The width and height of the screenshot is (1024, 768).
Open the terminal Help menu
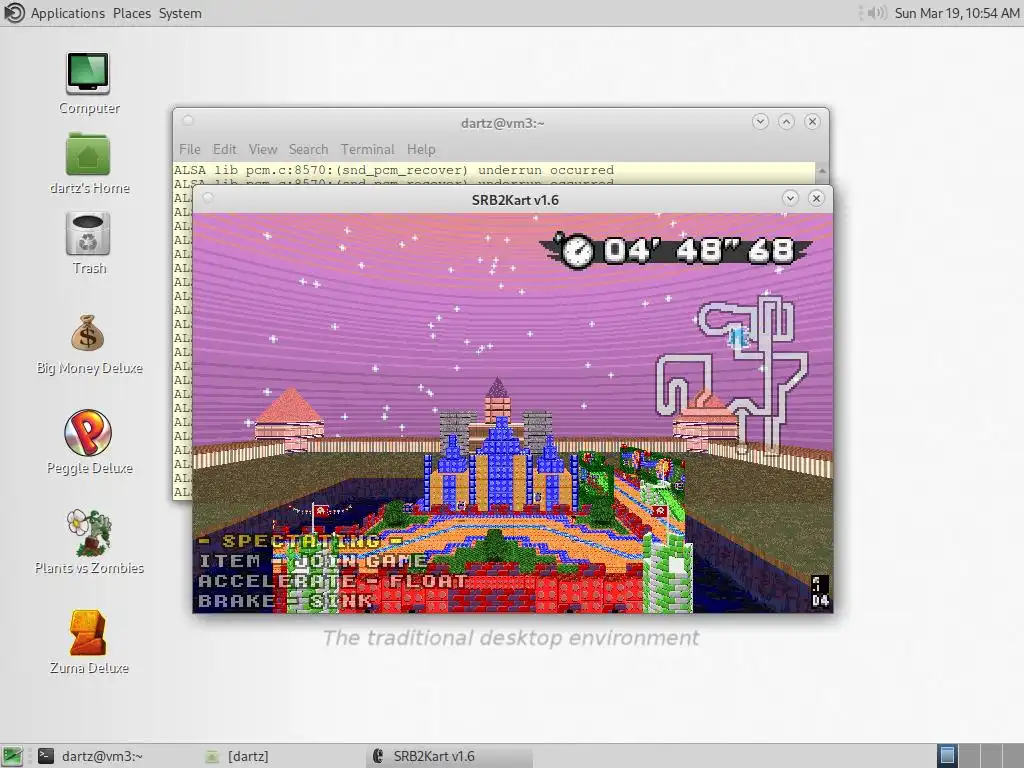421,150
